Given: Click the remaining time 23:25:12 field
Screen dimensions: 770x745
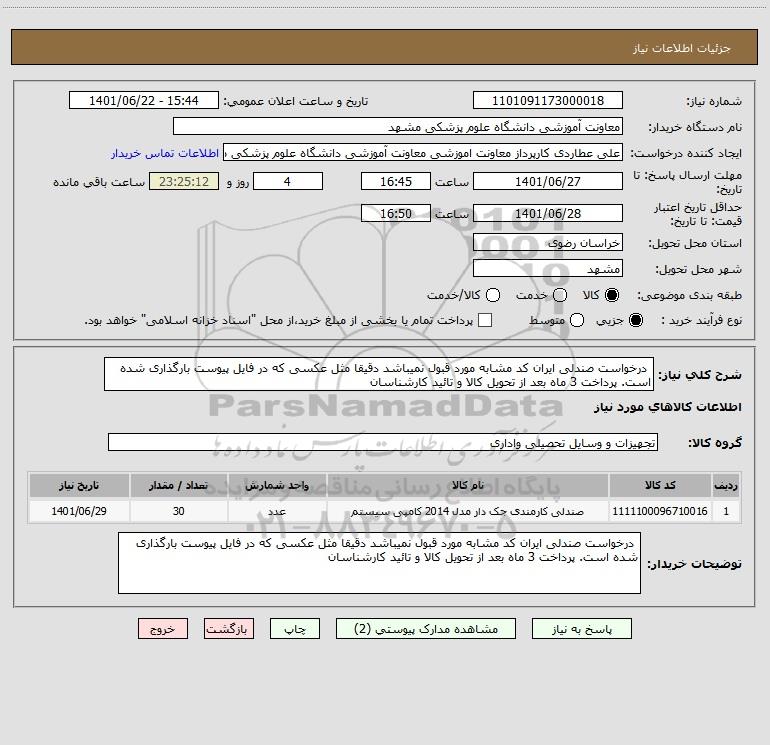Looking at the screenshot, I should click(x=184, y=181).
